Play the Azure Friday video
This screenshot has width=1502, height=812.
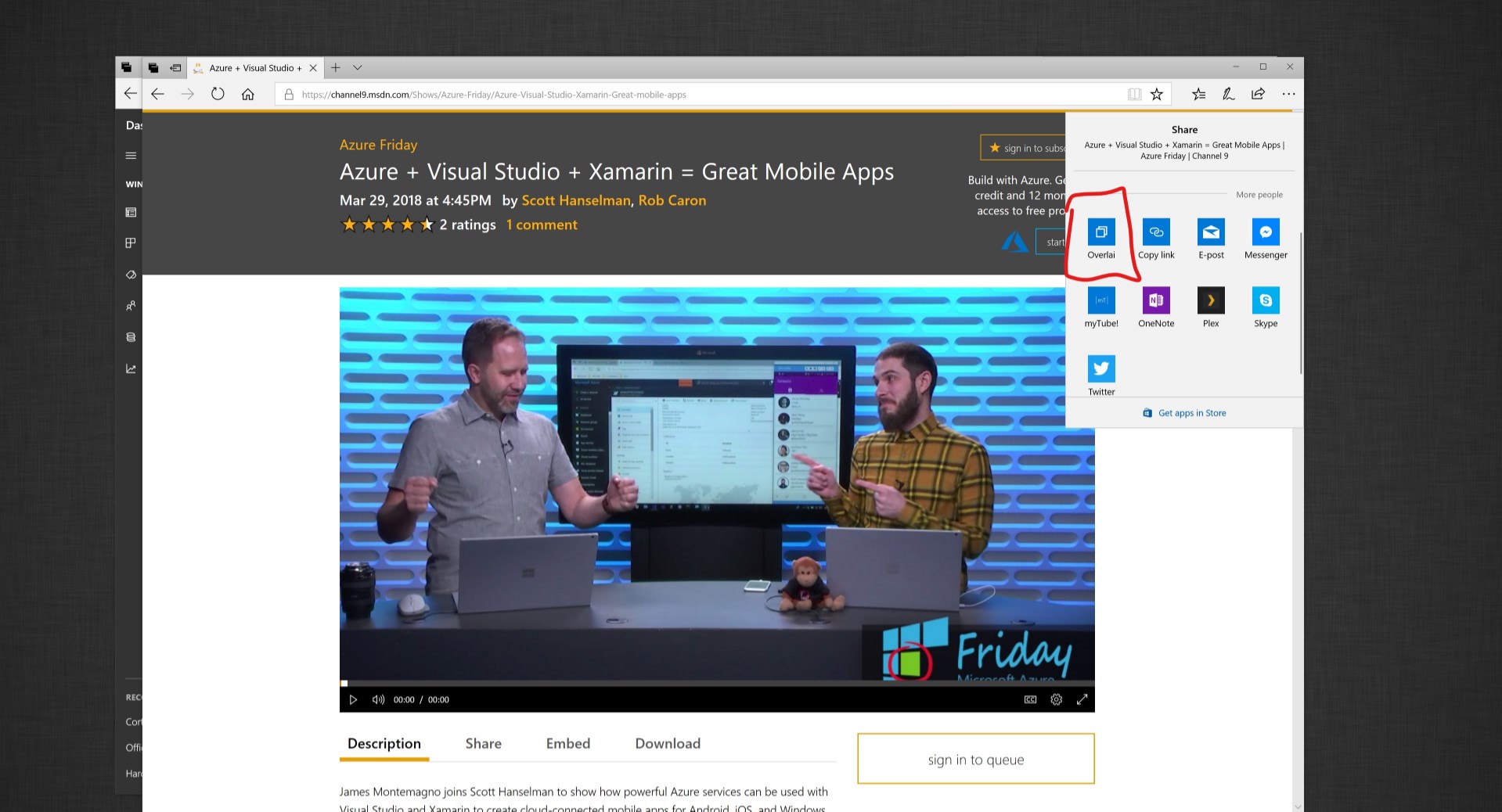point(353,699)
